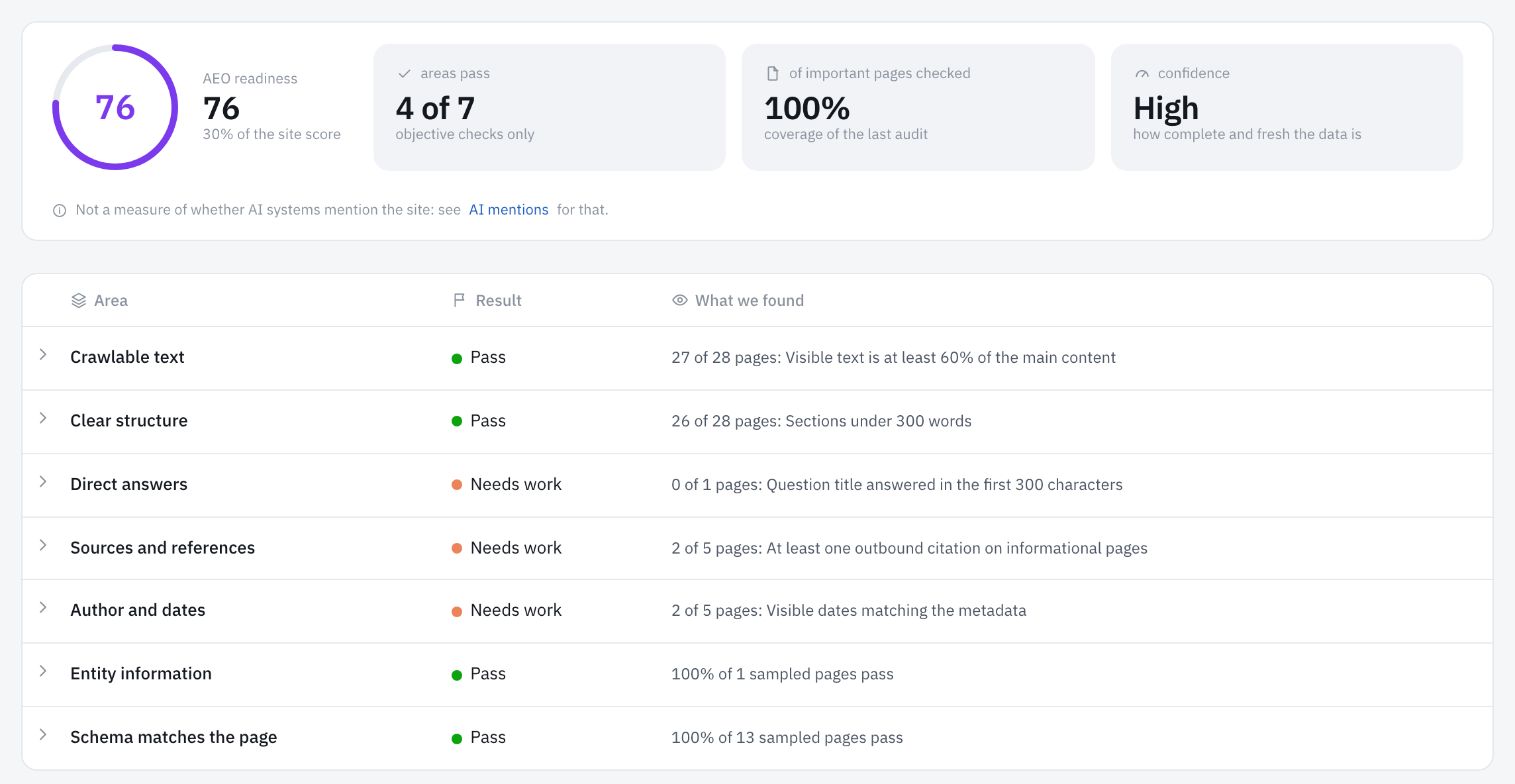
Task: Open the AI mentions link
Action: tap(509, 210)
